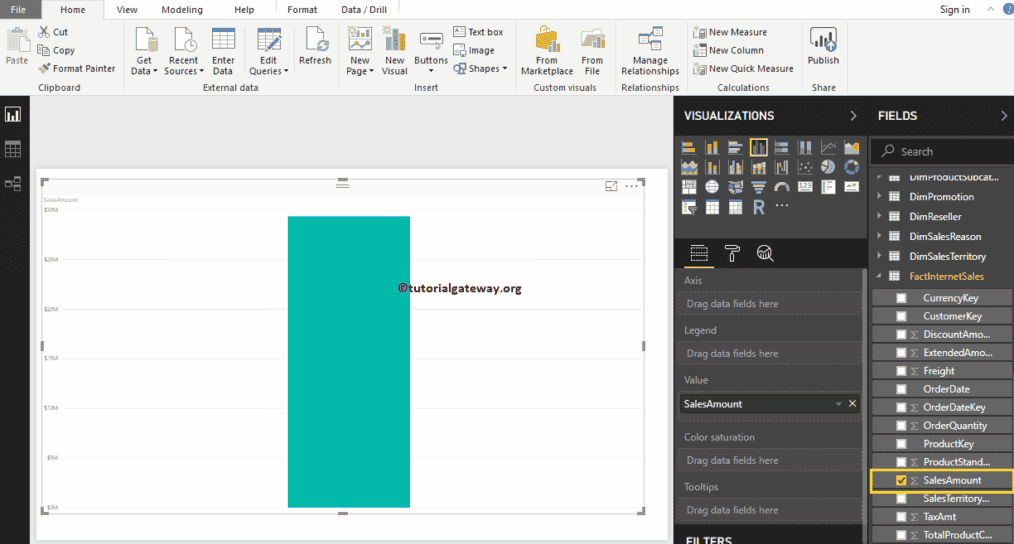
Task: Select the pie chart visualization
Action: point(828,167)
